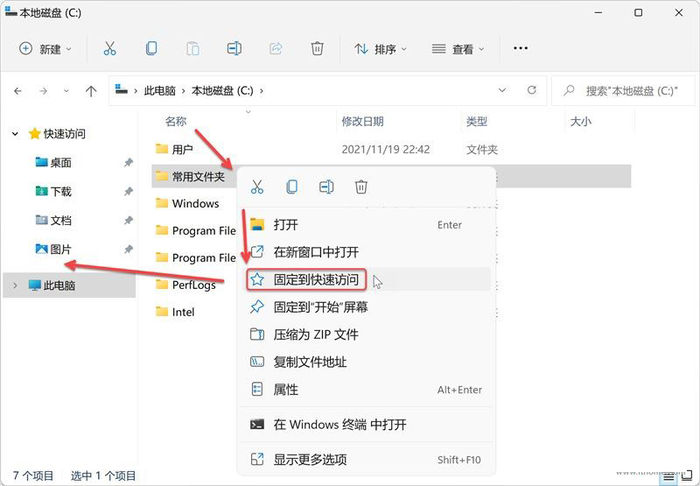This screenshot has height=486, width=700.
Task: Open the 查看 view dropdown
Action: 458,48
